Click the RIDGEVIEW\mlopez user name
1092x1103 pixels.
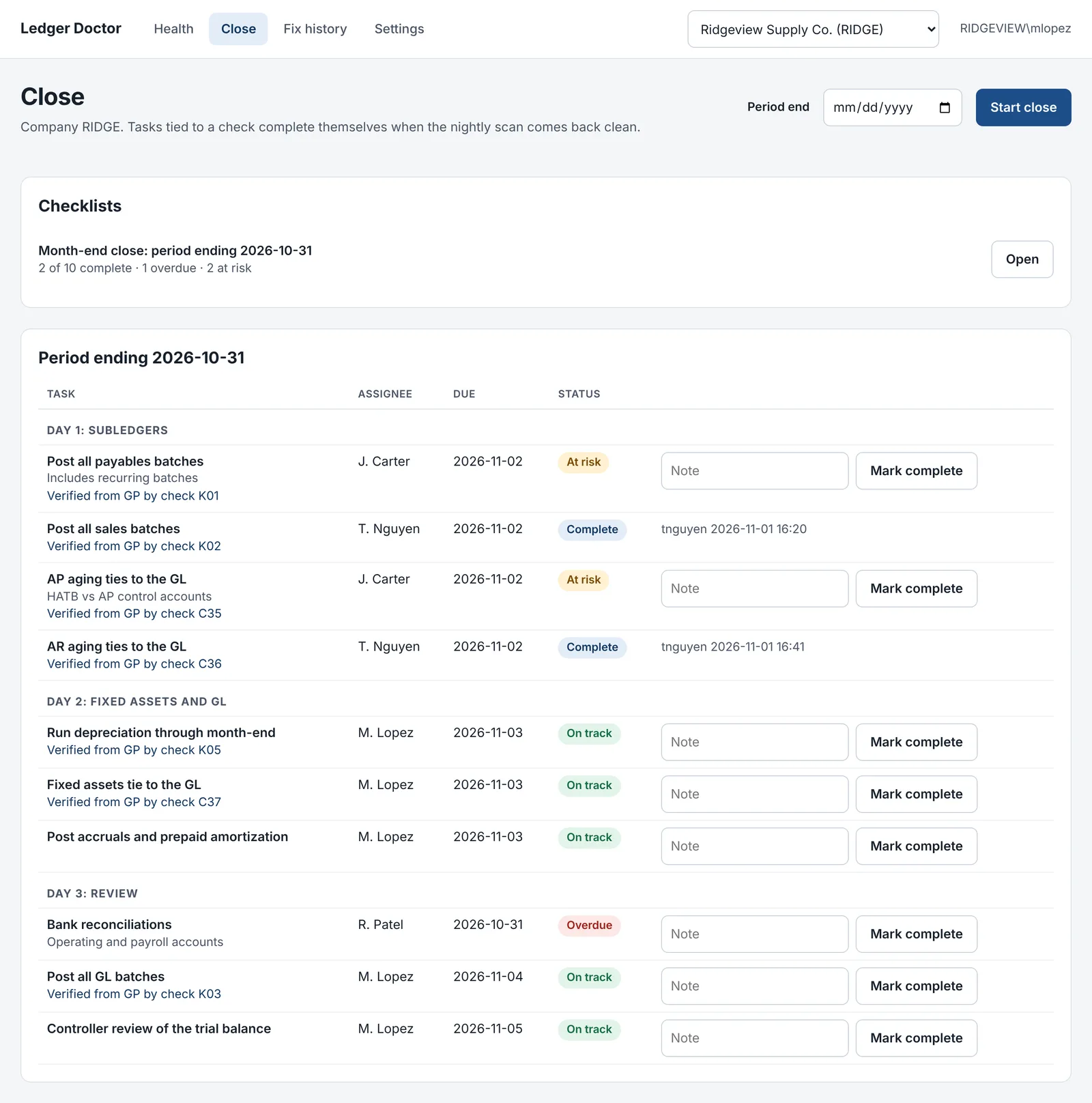tap(1015, 29)
